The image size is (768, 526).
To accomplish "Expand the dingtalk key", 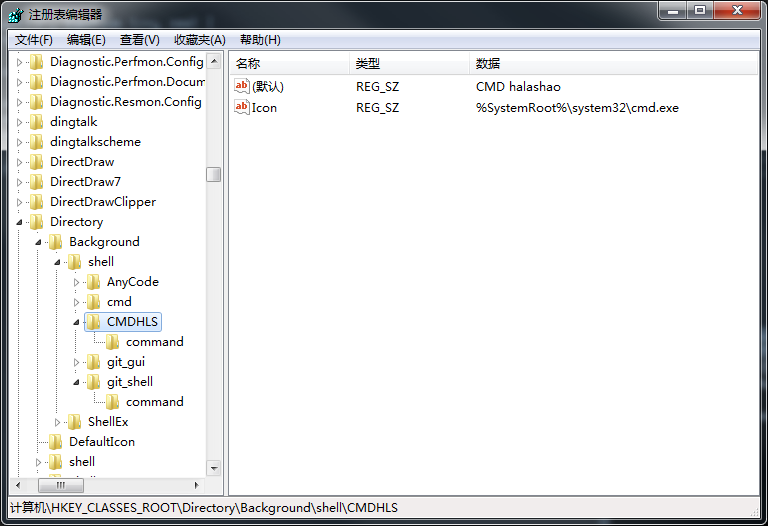I will (x=20, y=122).
